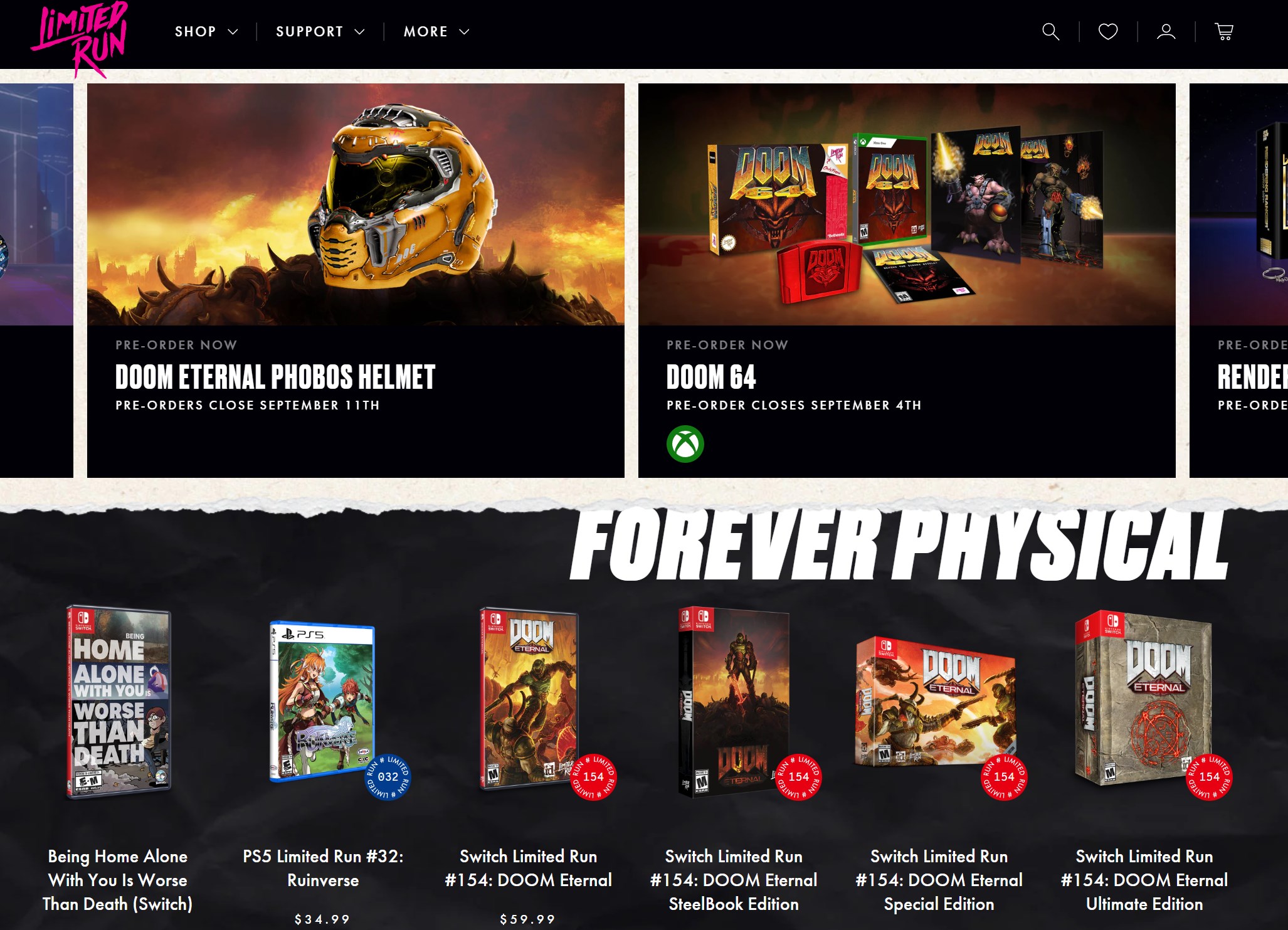Open the PS5 Ruinverse product cover
Image resolution: width=1288 pixels, height=930 pixels.
pos(322,701)
